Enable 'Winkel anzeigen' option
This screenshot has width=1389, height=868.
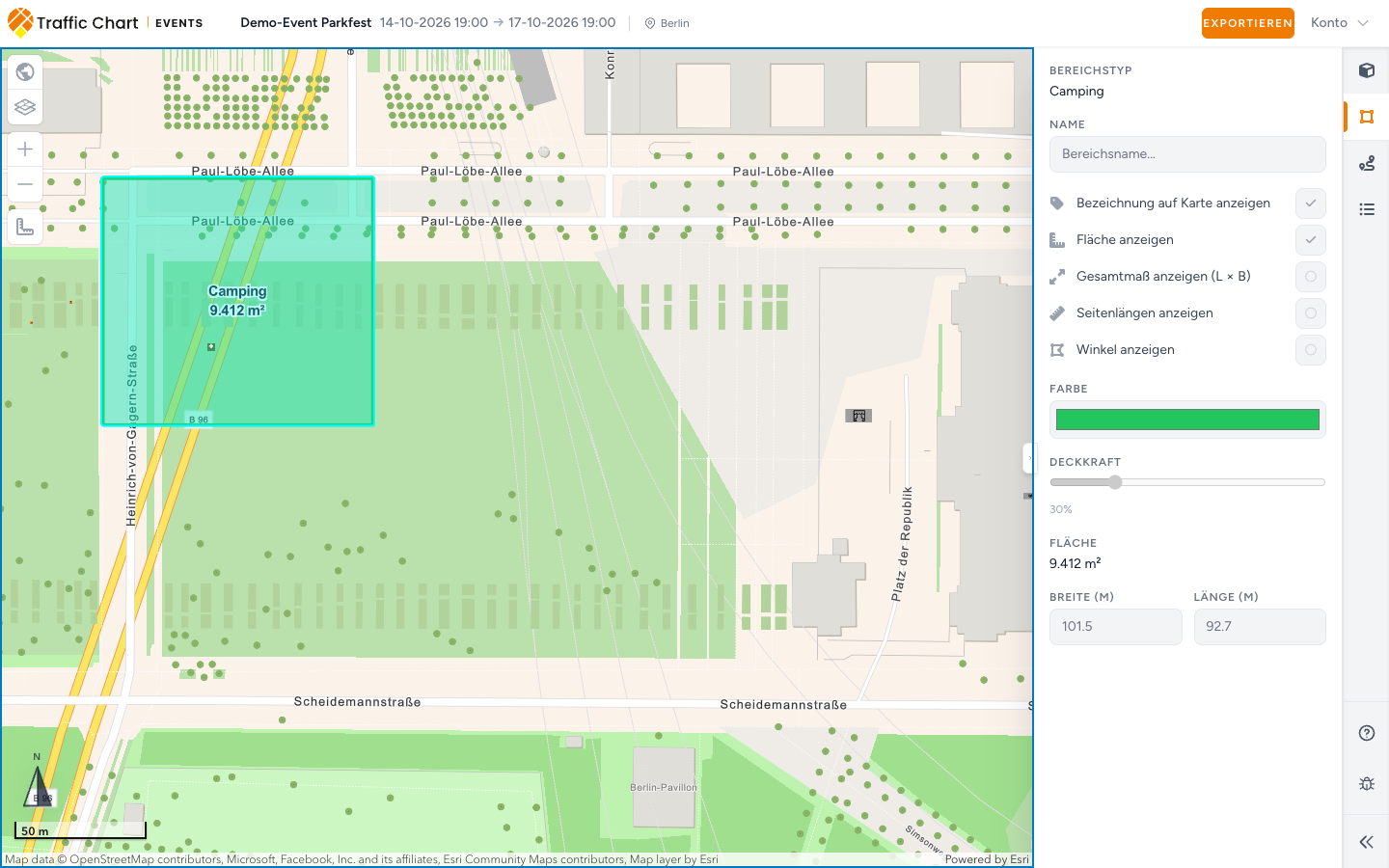point(1311,350)
